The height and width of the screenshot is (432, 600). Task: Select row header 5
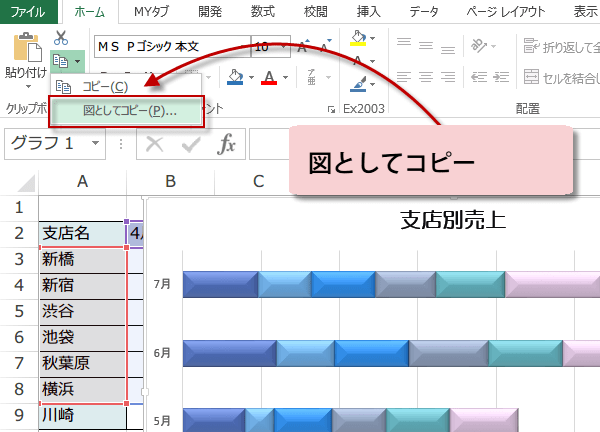click(x=19, y=311)
